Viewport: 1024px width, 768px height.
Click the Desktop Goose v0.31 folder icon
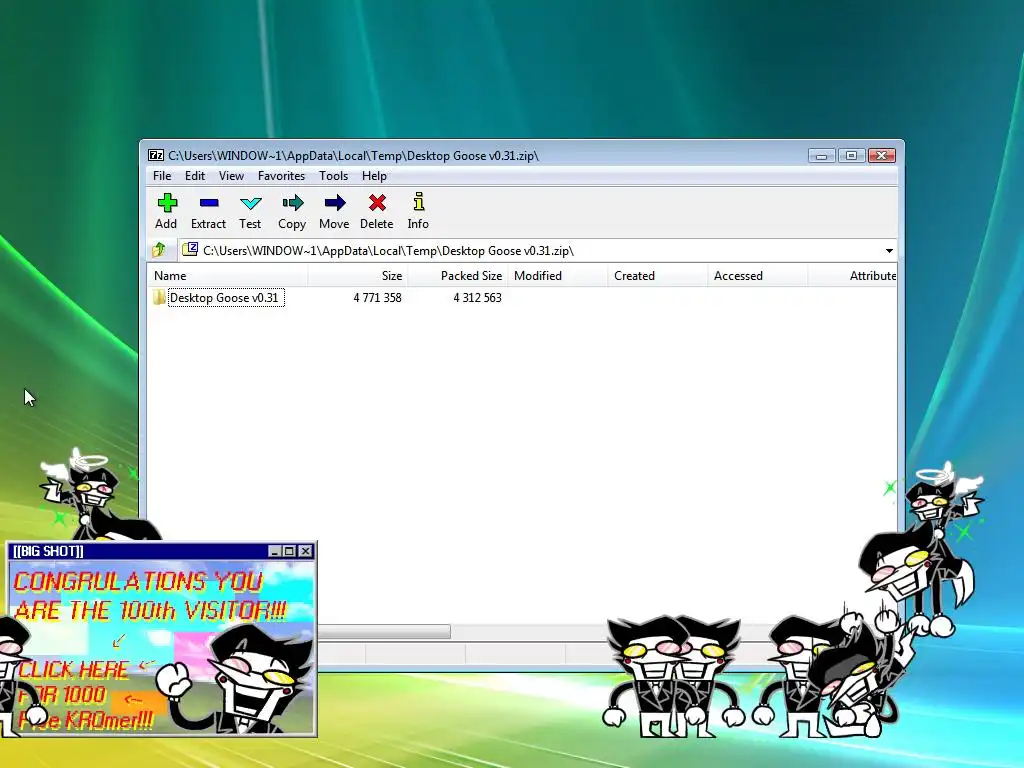pos(159,298)
